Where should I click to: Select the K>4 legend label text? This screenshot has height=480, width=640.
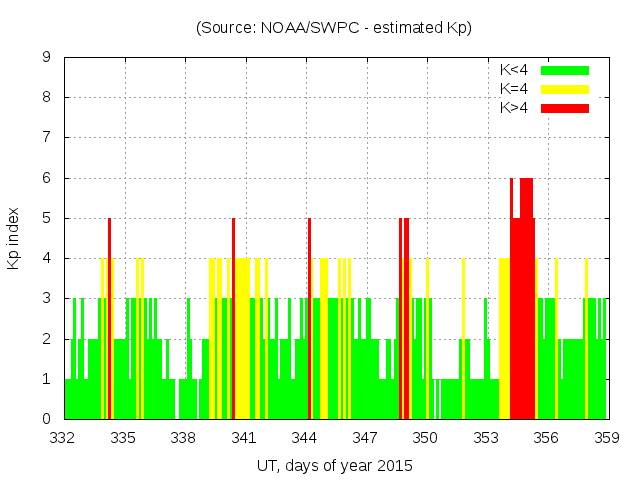515,107
